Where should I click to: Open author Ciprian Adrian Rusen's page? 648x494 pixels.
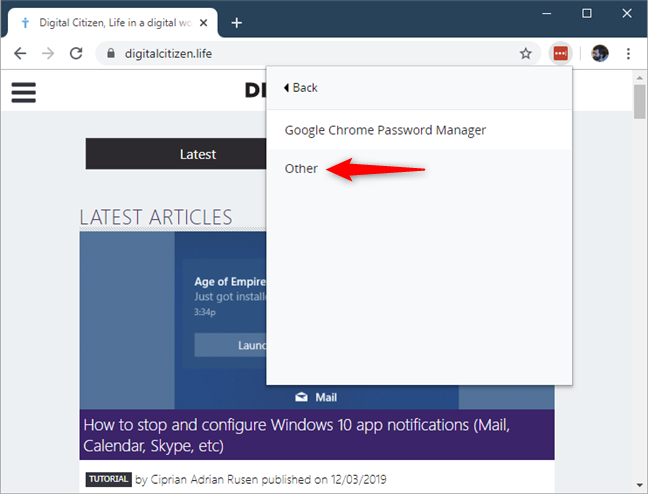[205, 480]
